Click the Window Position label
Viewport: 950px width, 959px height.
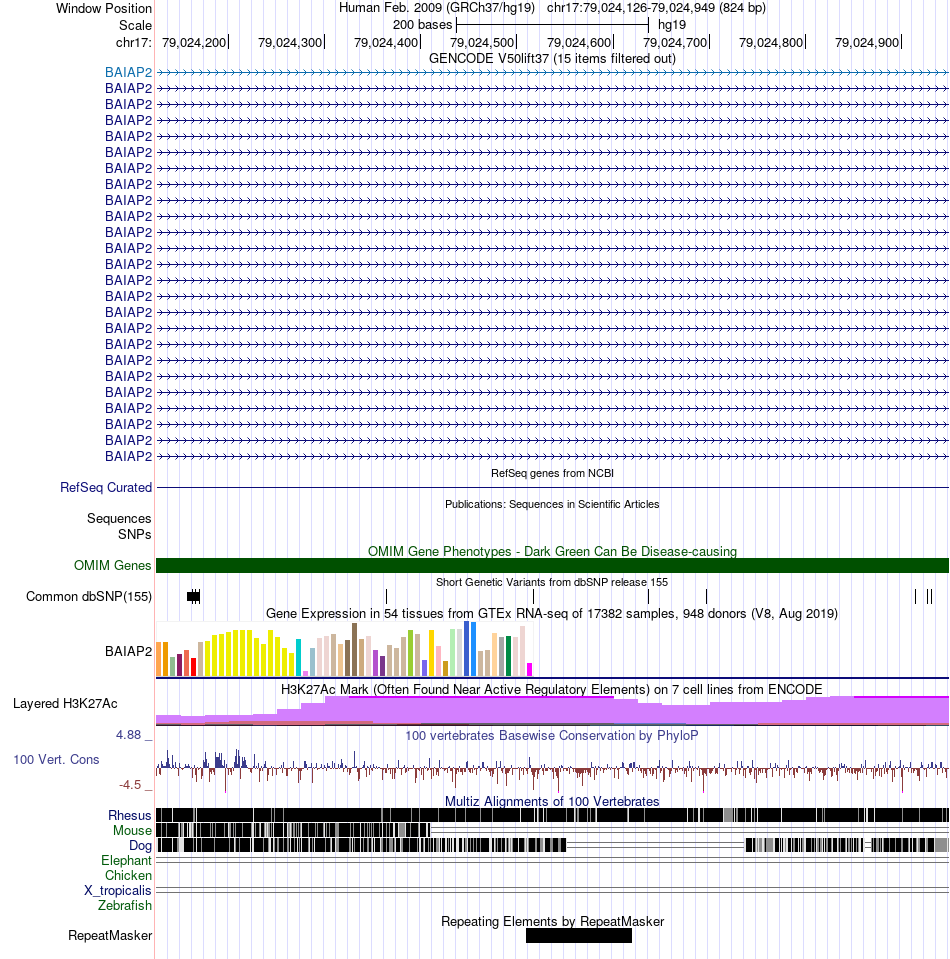(x=103, y=9)
